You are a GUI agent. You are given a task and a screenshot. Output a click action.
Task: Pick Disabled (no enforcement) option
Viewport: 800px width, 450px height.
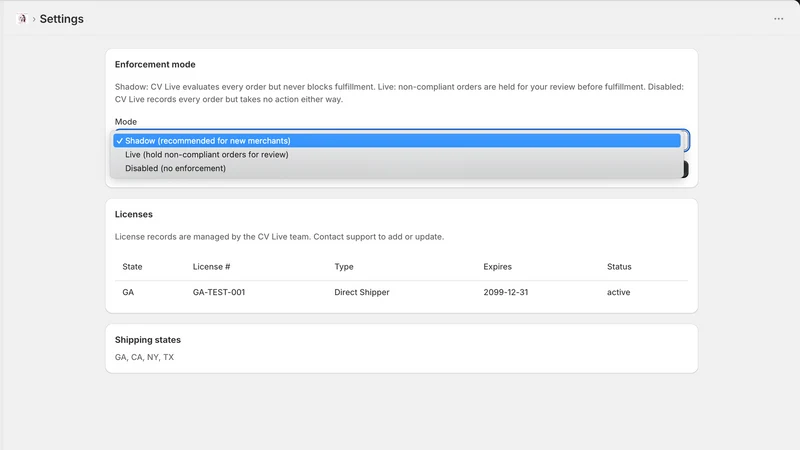[397, 168]
